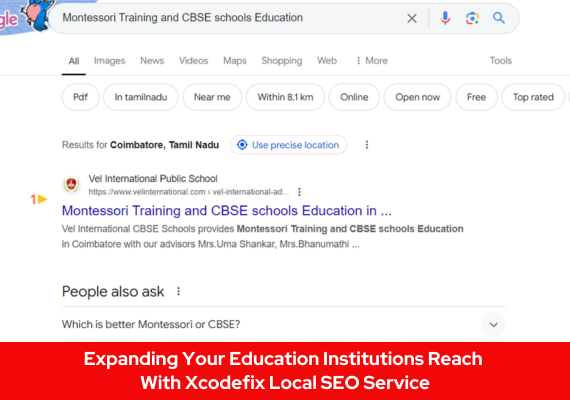Open the Tools options
The height and width of the screenshot is (400, 570).
point(501,61)
